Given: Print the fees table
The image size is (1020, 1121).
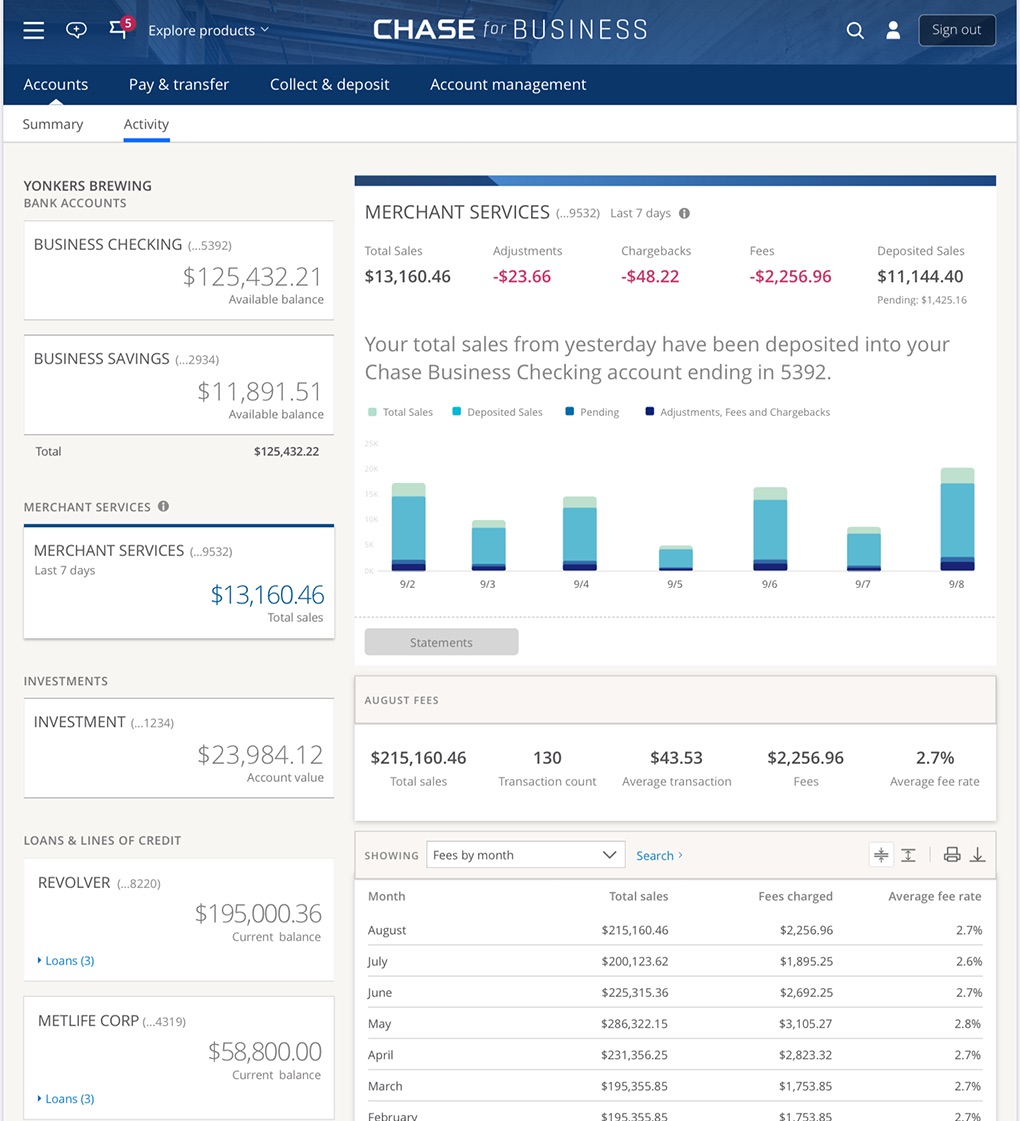Looking at the screenshot, I should click(x=951, y=854).
